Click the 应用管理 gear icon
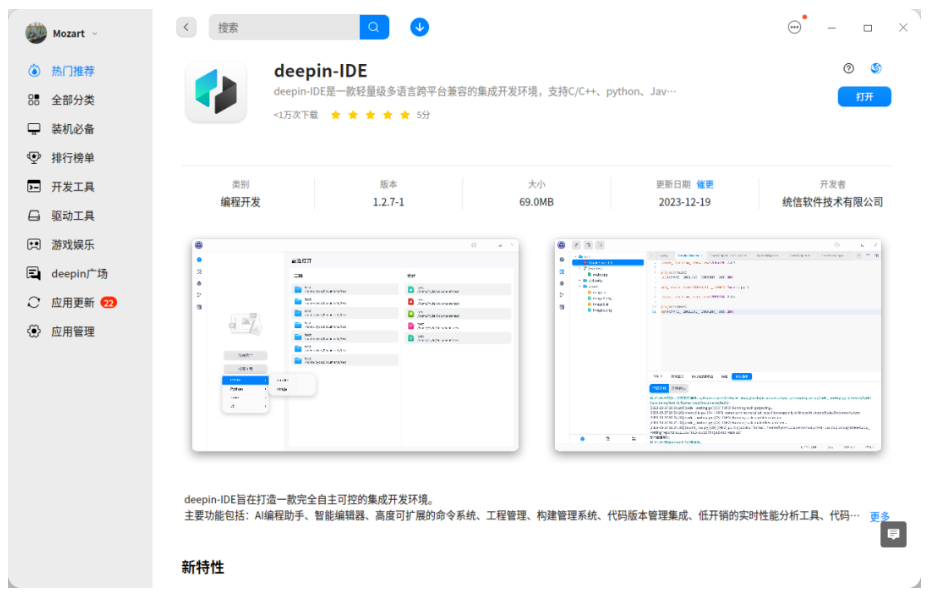 [34, 332]
